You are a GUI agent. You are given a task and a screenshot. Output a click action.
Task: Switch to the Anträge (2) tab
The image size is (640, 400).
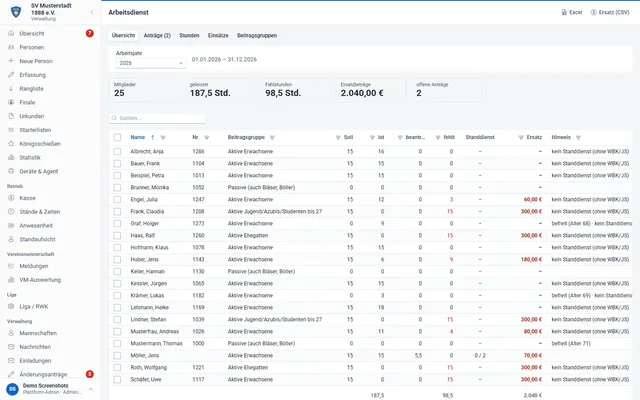click(x=157, y=36)
